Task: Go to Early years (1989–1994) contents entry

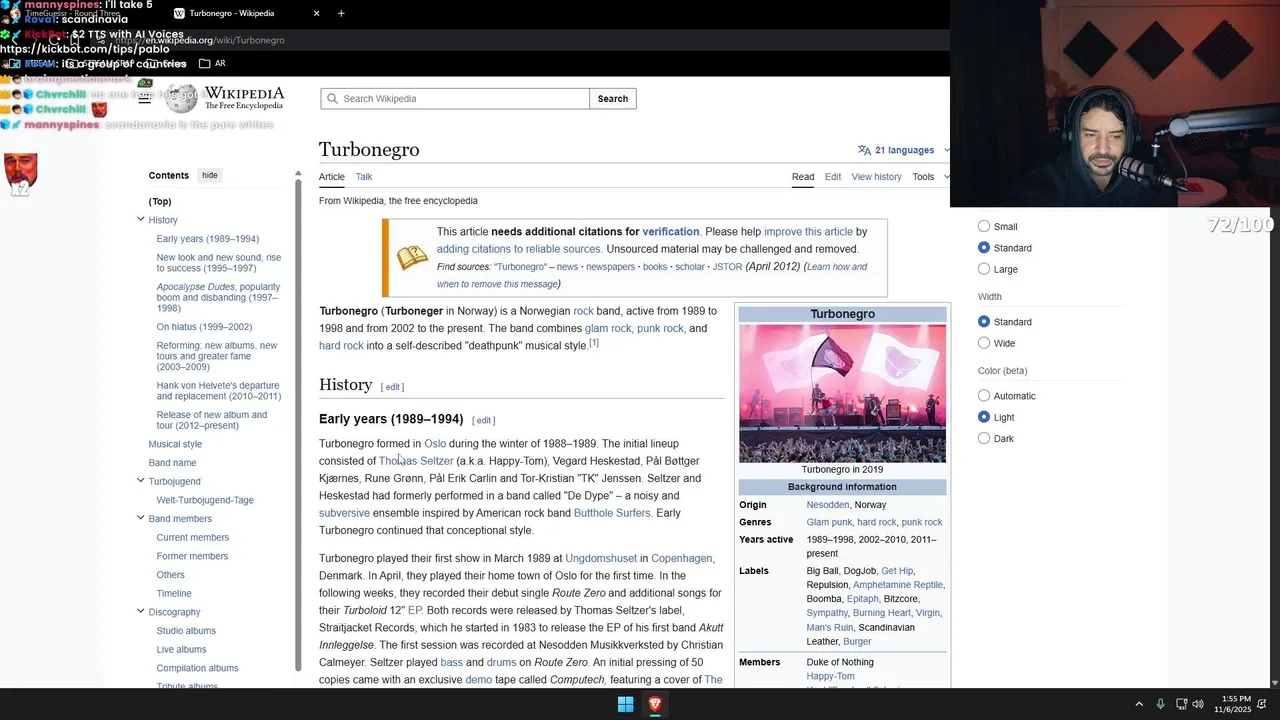Action: pos(208,239)
